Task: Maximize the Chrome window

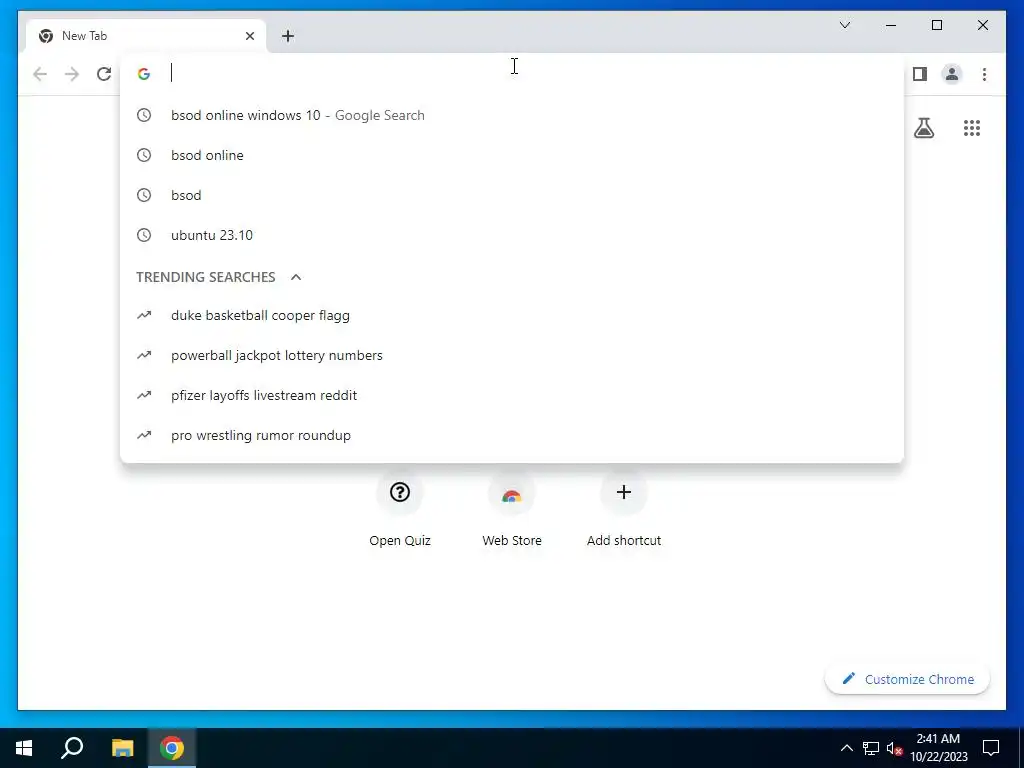Action: [x=936, y=25]
